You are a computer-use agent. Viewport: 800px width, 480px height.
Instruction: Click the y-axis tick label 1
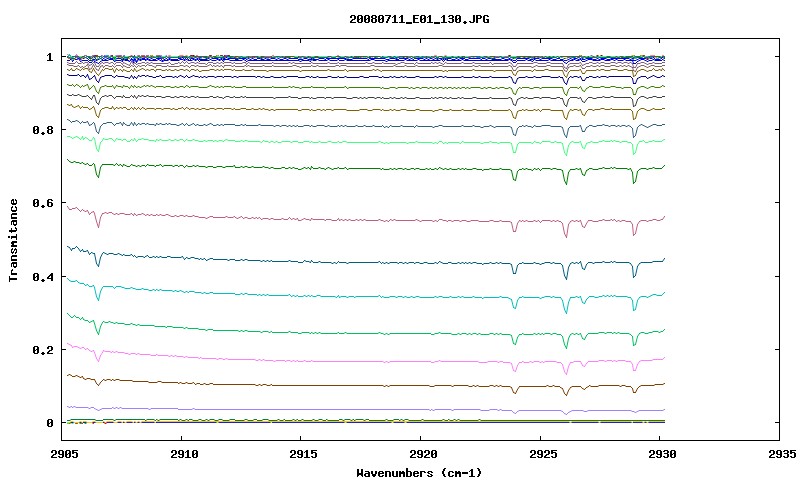[x=49, y=57]
